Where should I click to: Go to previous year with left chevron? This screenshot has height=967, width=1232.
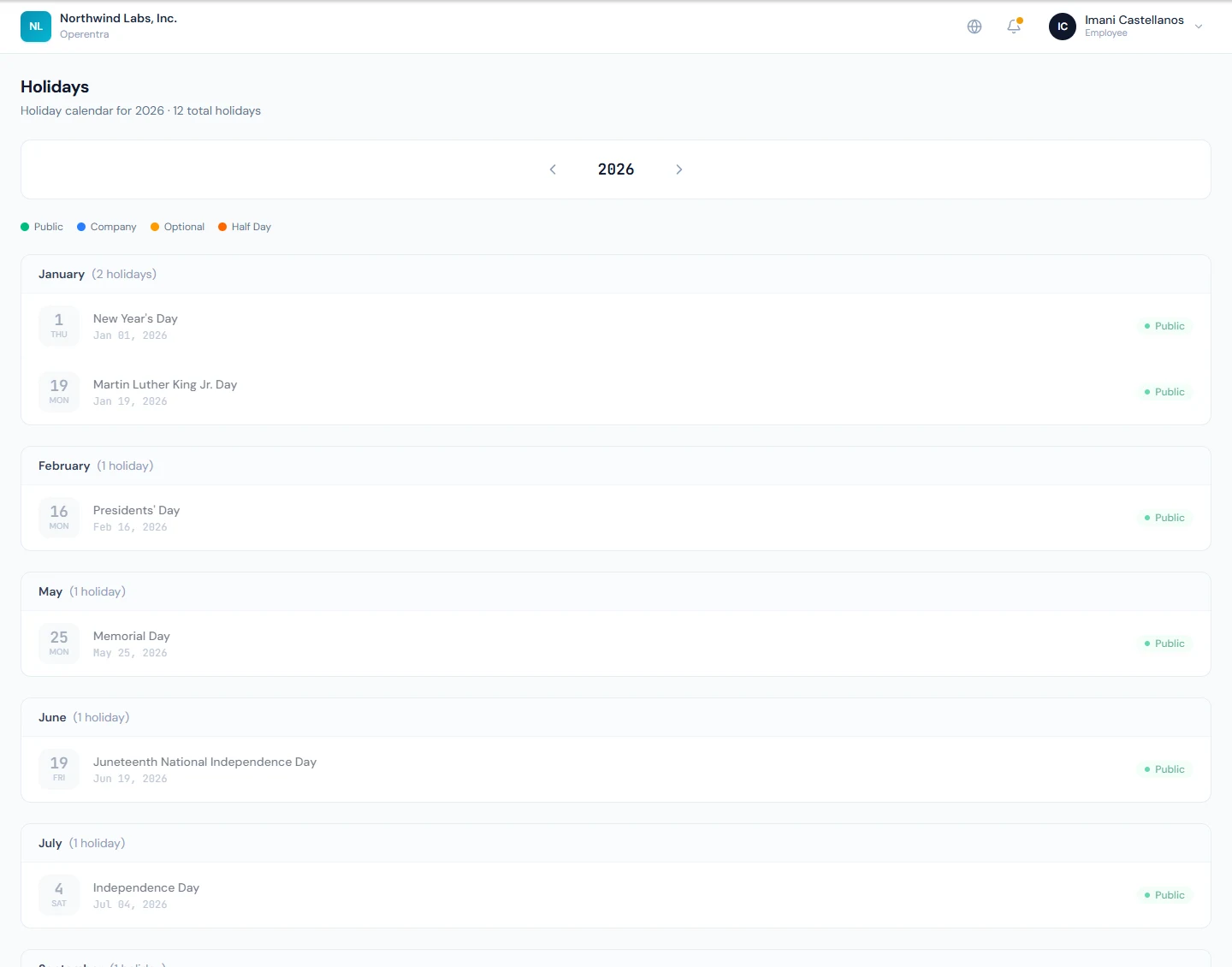click(x=553, y=169)
